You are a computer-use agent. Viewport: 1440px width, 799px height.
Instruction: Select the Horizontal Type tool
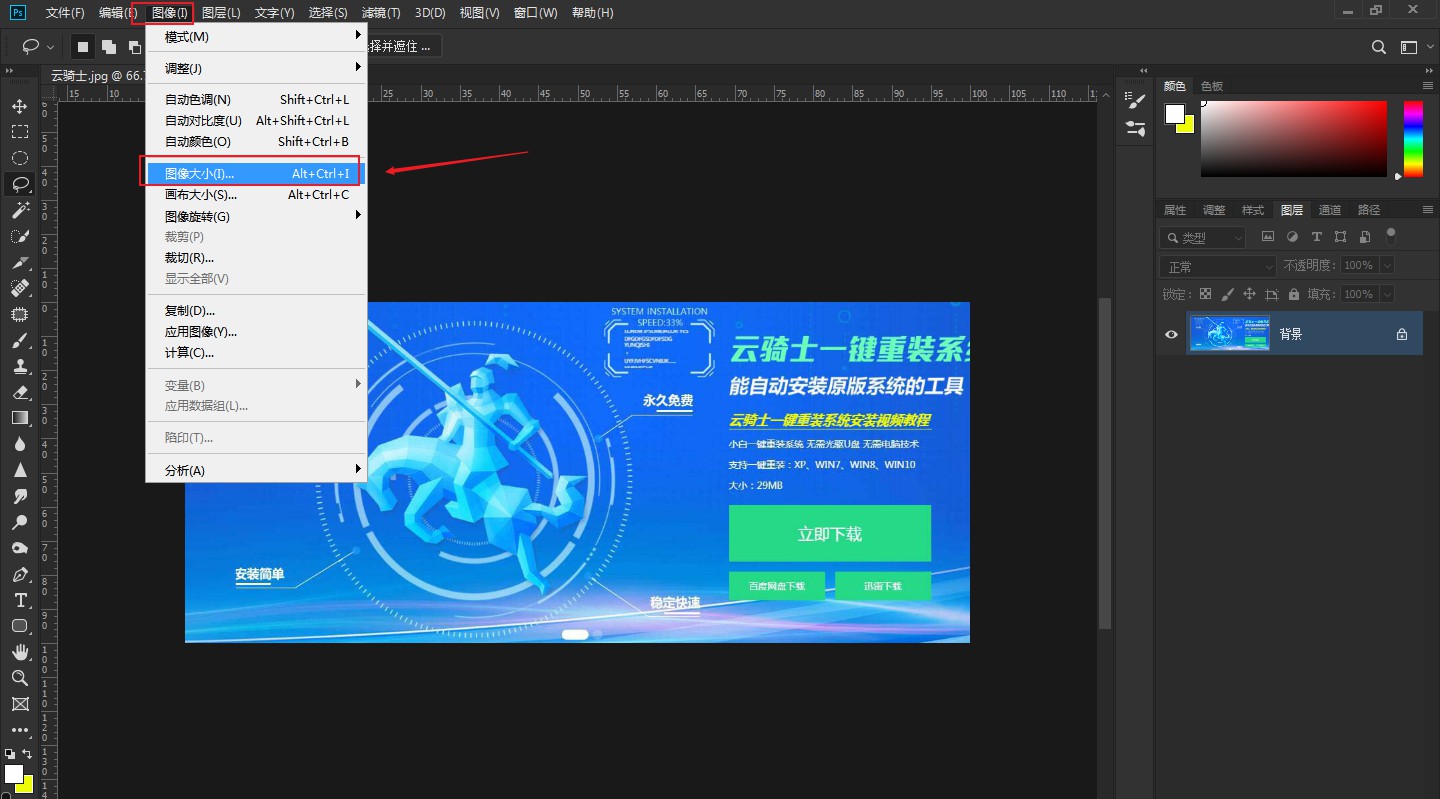tap(19, 600)
